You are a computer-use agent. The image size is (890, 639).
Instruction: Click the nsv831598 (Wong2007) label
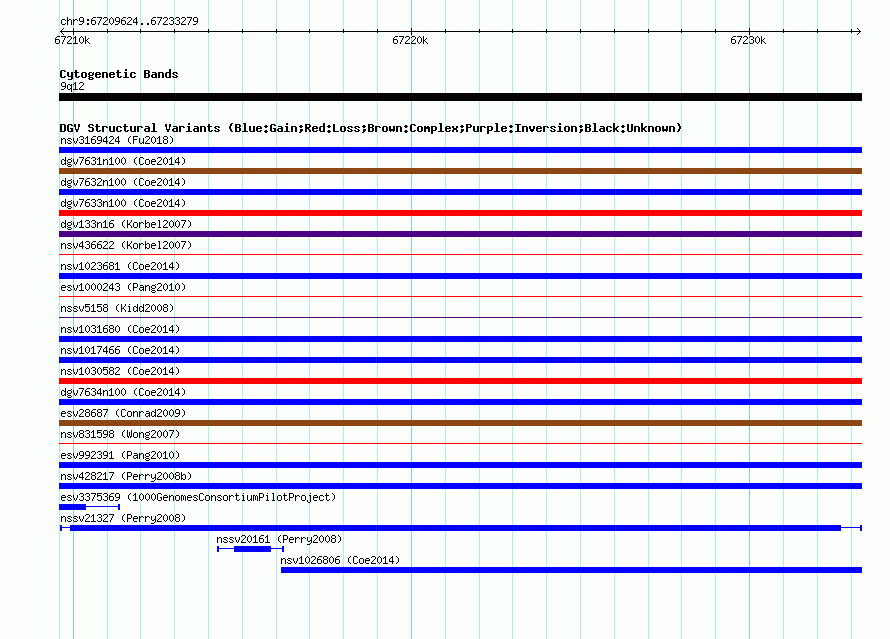(120, 434)
